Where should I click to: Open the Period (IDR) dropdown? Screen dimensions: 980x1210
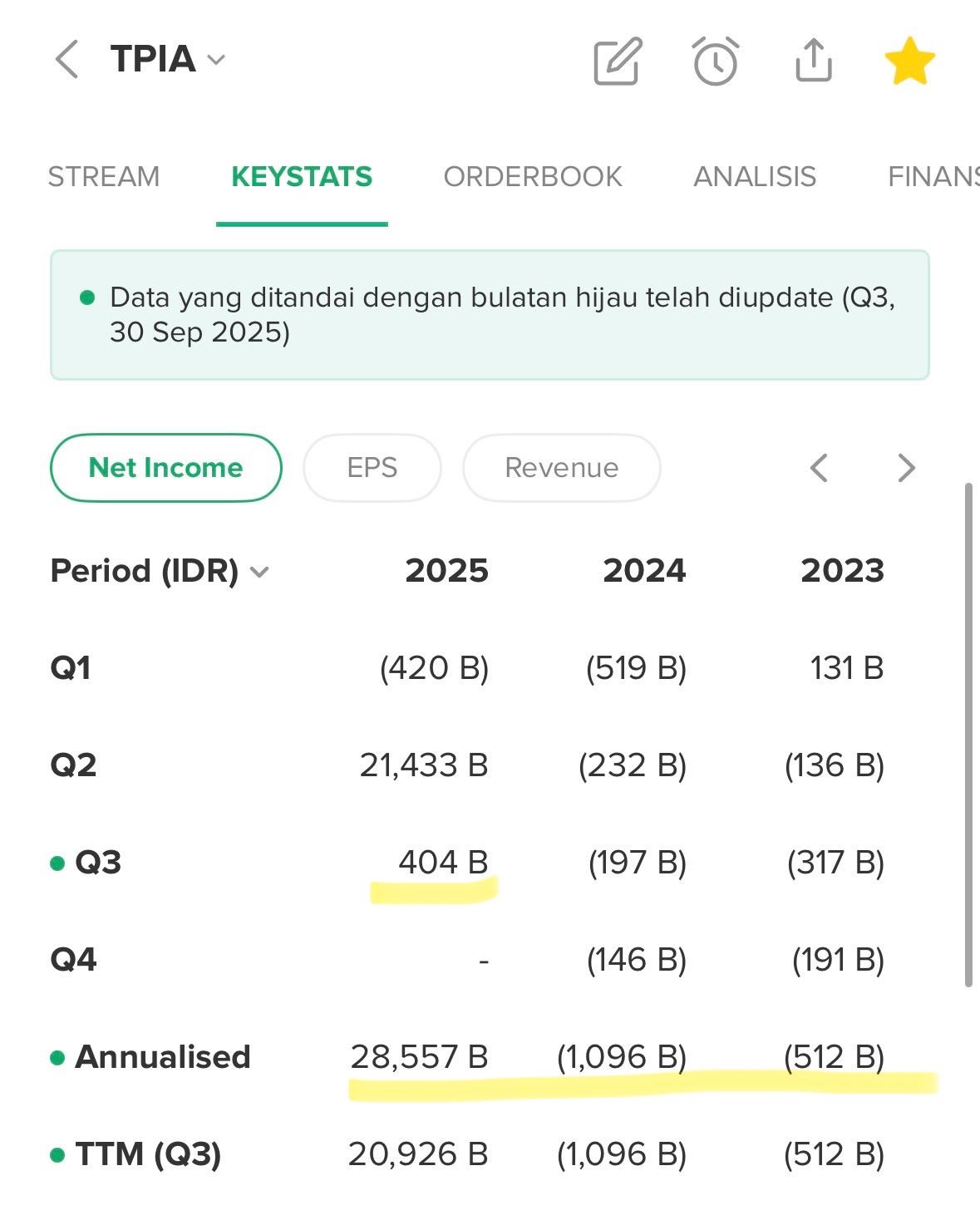point(259,572)
